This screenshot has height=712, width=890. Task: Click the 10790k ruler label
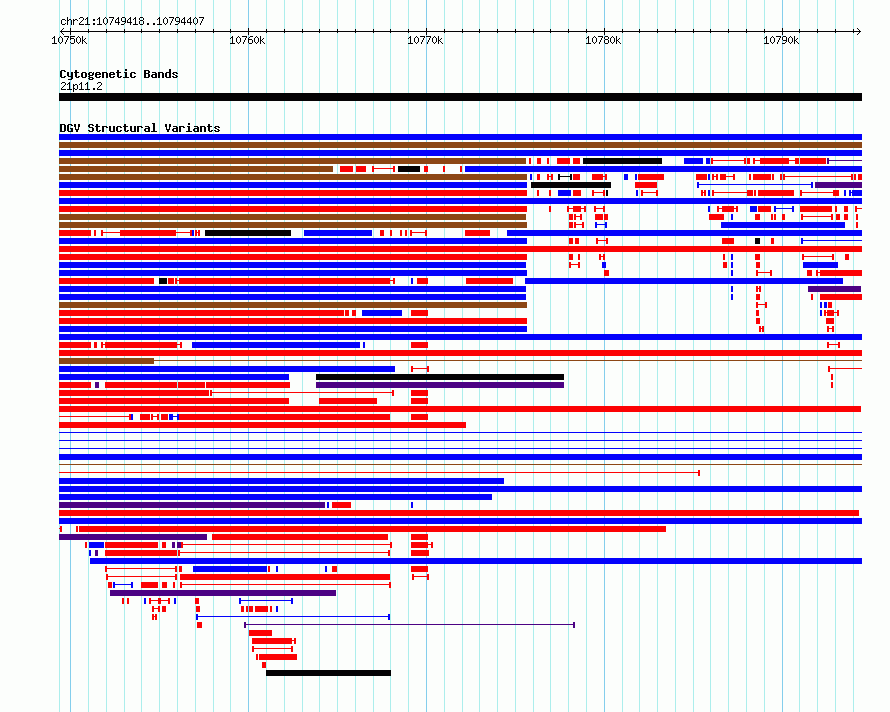[x=781, y=40]
